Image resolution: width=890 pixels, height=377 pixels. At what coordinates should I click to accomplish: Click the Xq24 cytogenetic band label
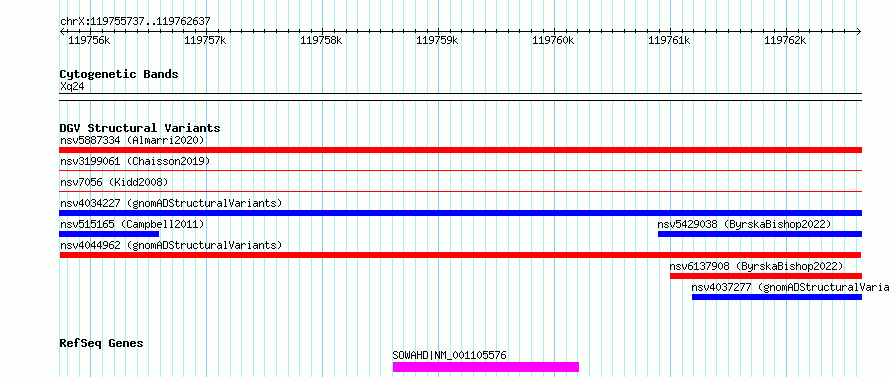[72, 86]
